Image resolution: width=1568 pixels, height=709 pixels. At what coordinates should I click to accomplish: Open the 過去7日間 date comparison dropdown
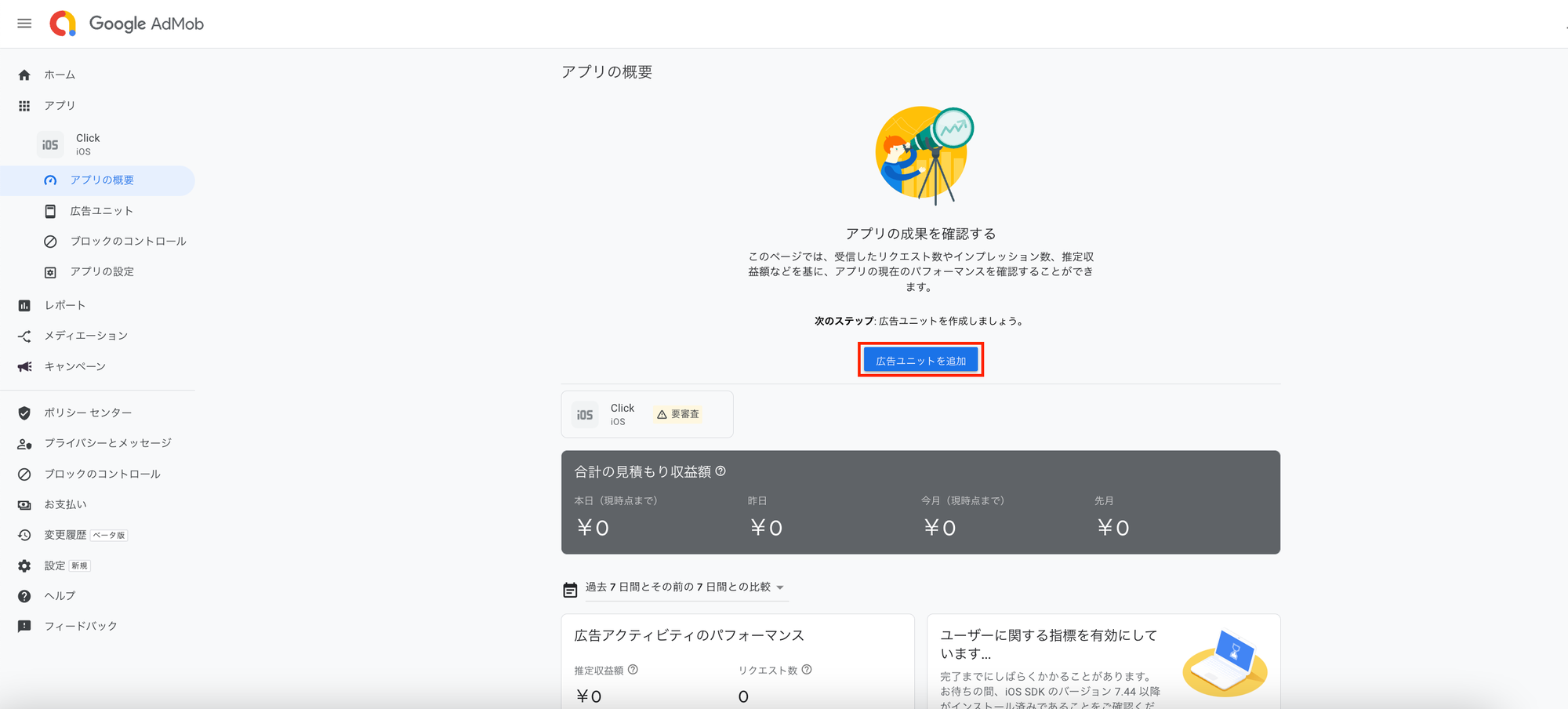pyautogui.click(x=685, y=587)
